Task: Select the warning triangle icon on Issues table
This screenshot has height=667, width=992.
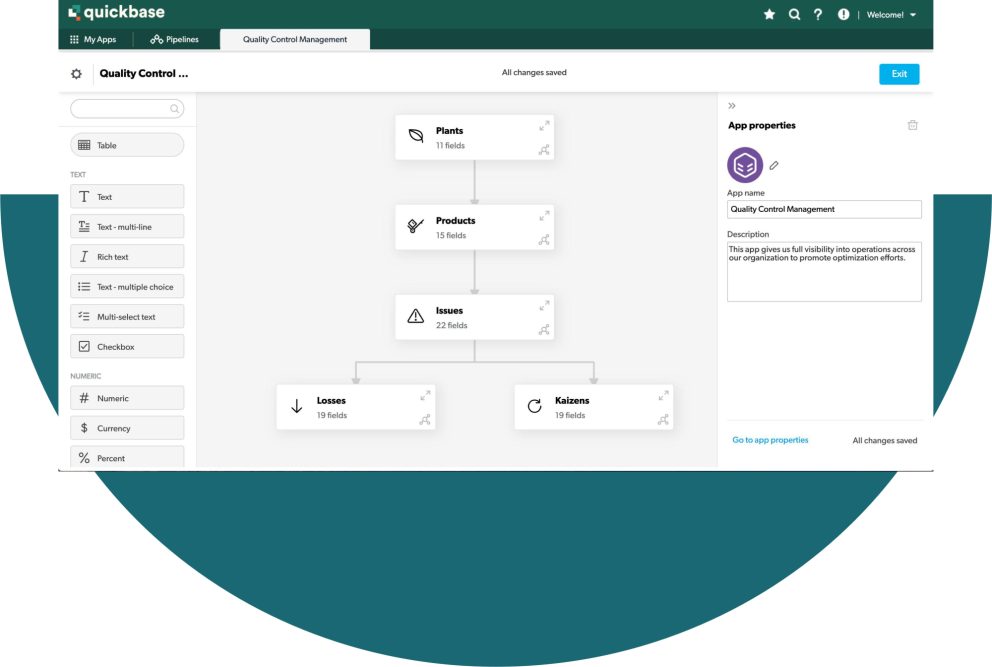Action: click(414, 317)
